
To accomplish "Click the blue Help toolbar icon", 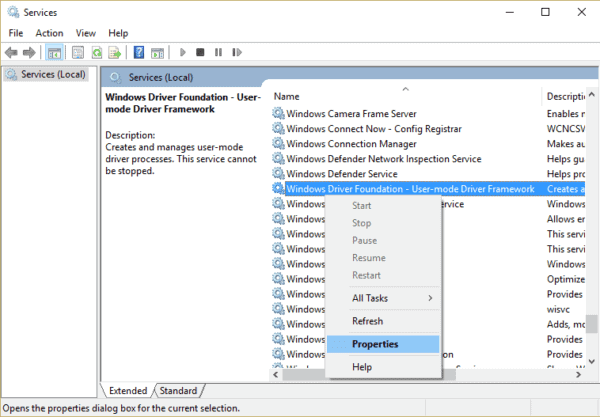I will 139,52.
